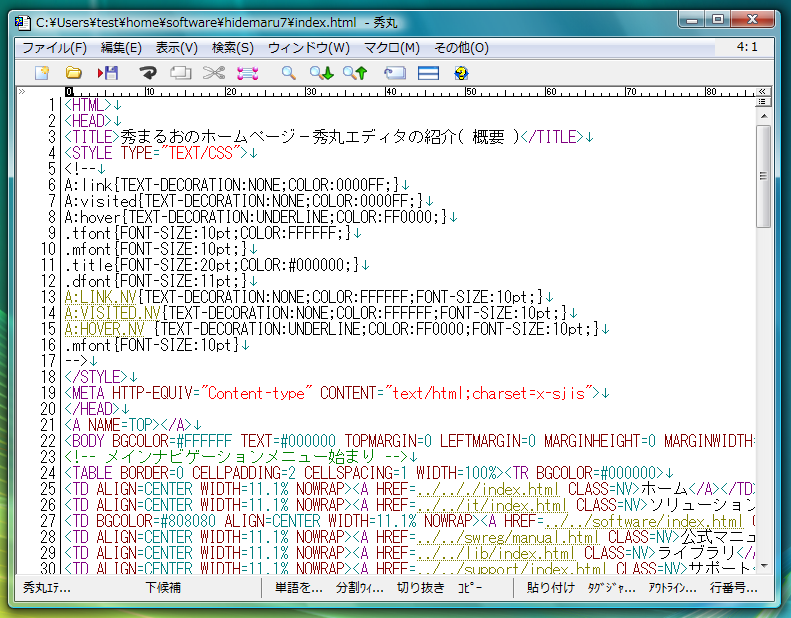Click "TEXT/CSS" string on line 4
Screen dimensions: 791x618
201,153
